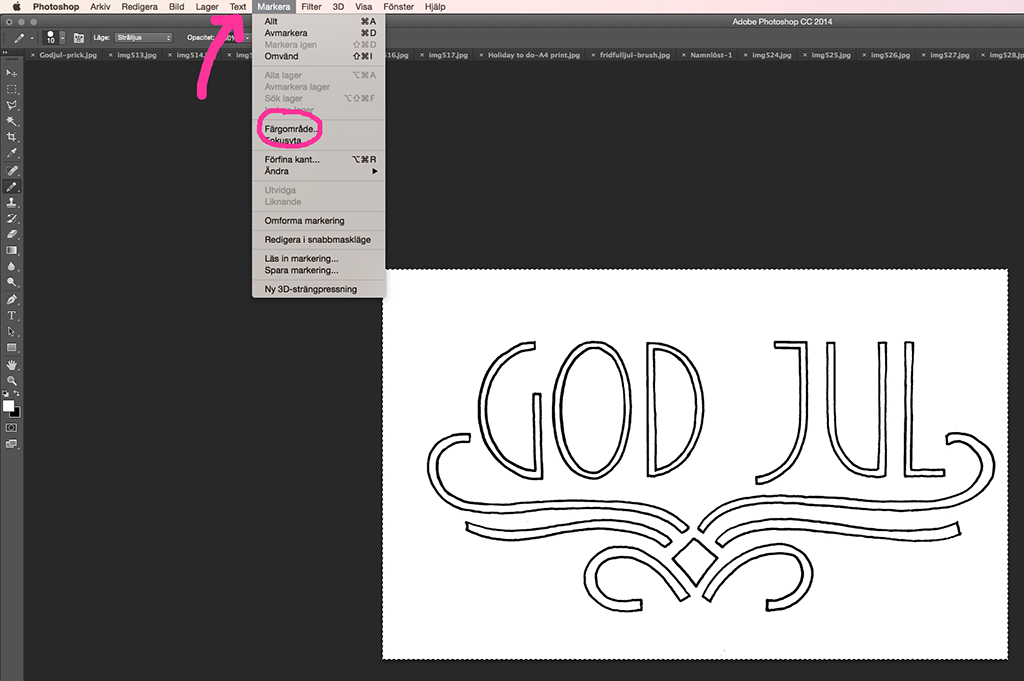Open the Redigera menu

coord(139,7)
